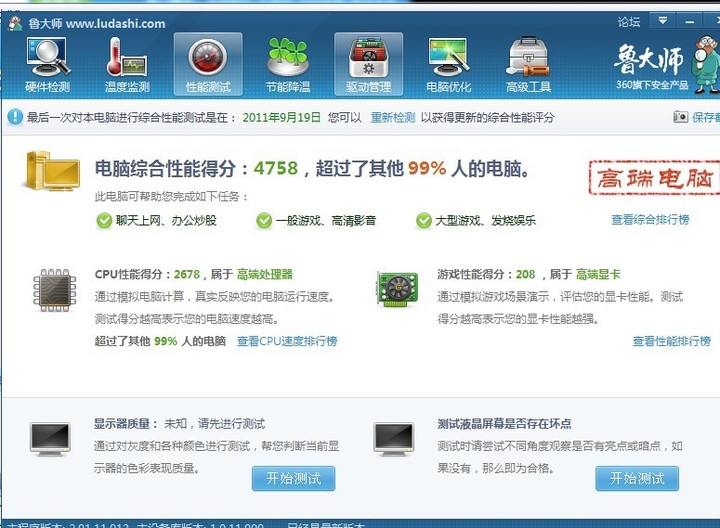Image resolution: width=720 pixels, height=528 pixels.
Task: Click 保存 save link next to camera
Action: 706,118
